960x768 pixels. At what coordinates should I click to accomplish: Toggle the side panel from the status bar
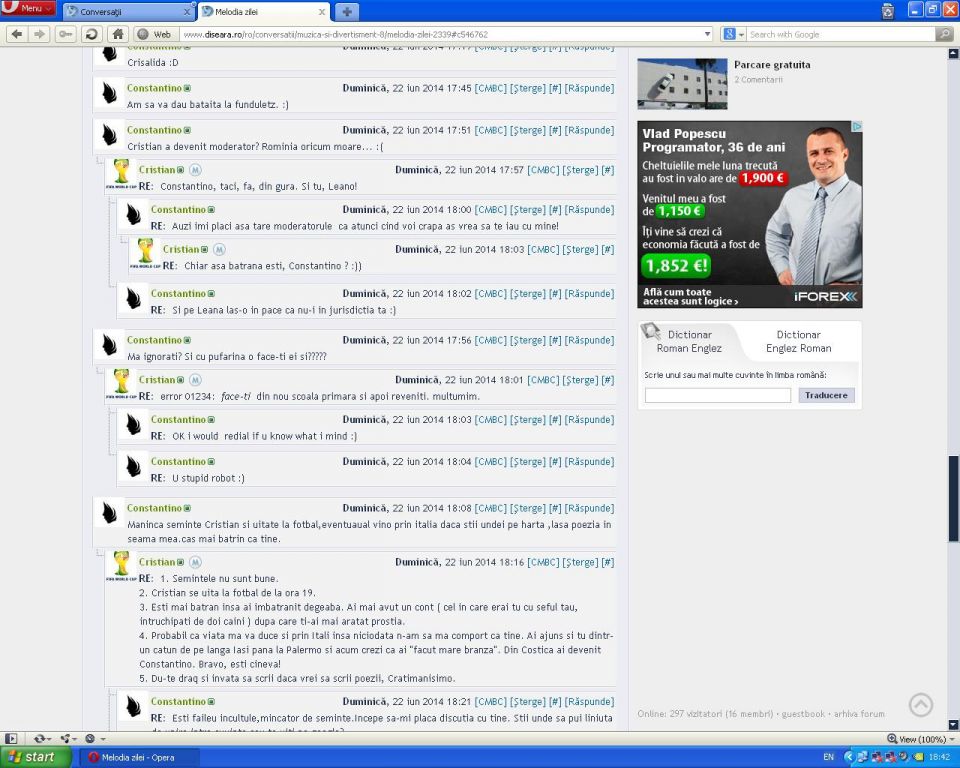click(11, 738)
